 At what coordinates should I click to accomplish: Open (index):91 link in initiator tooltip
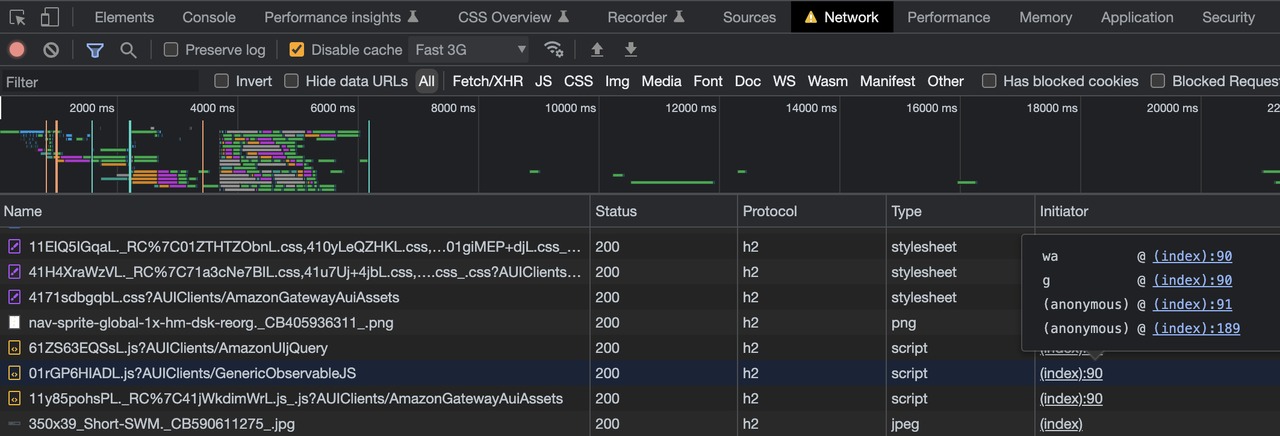pyautogui.click(x=1192, y=304)
